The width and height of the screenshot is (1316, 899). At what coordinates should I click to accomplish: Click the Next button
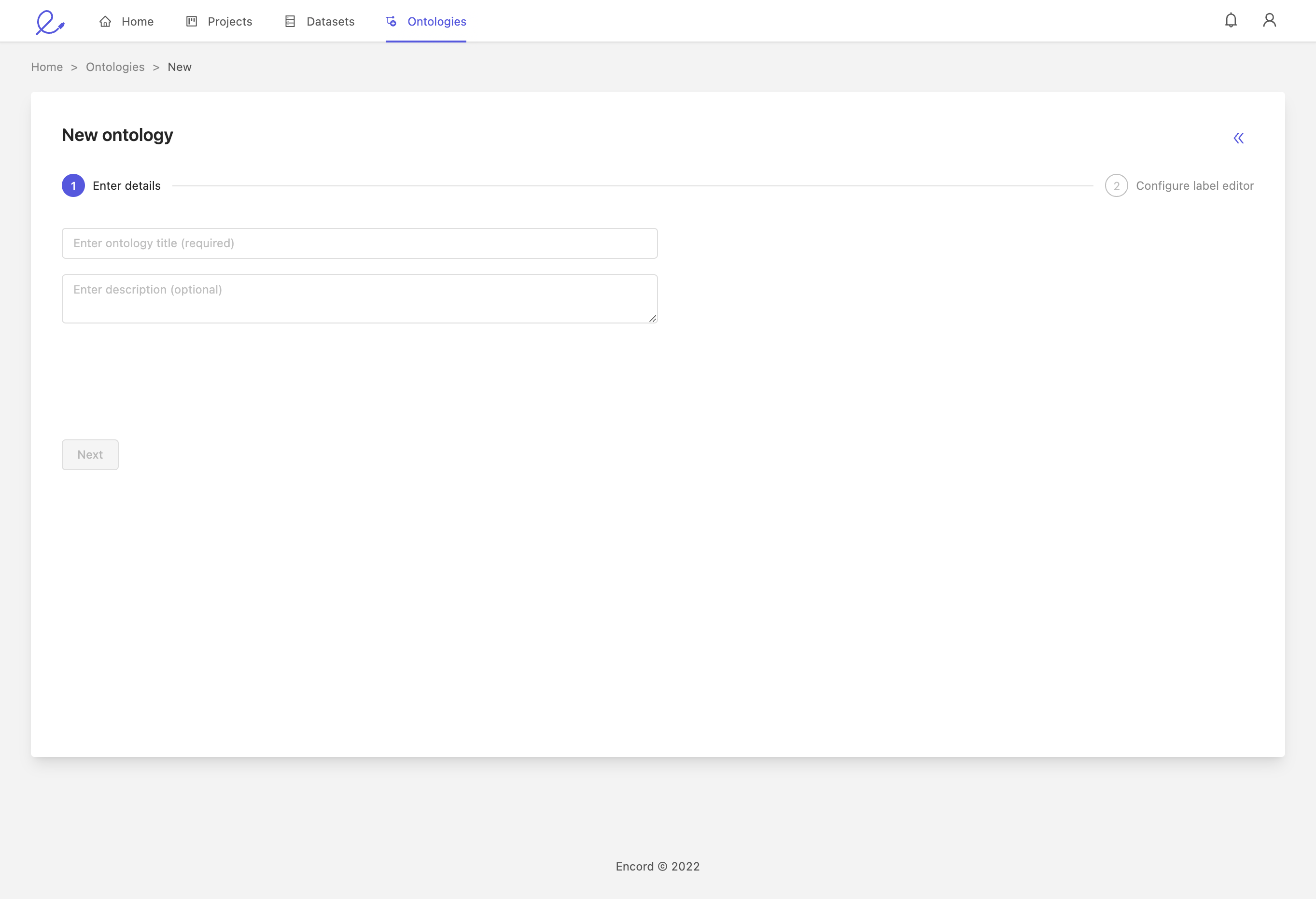(89, 454)
